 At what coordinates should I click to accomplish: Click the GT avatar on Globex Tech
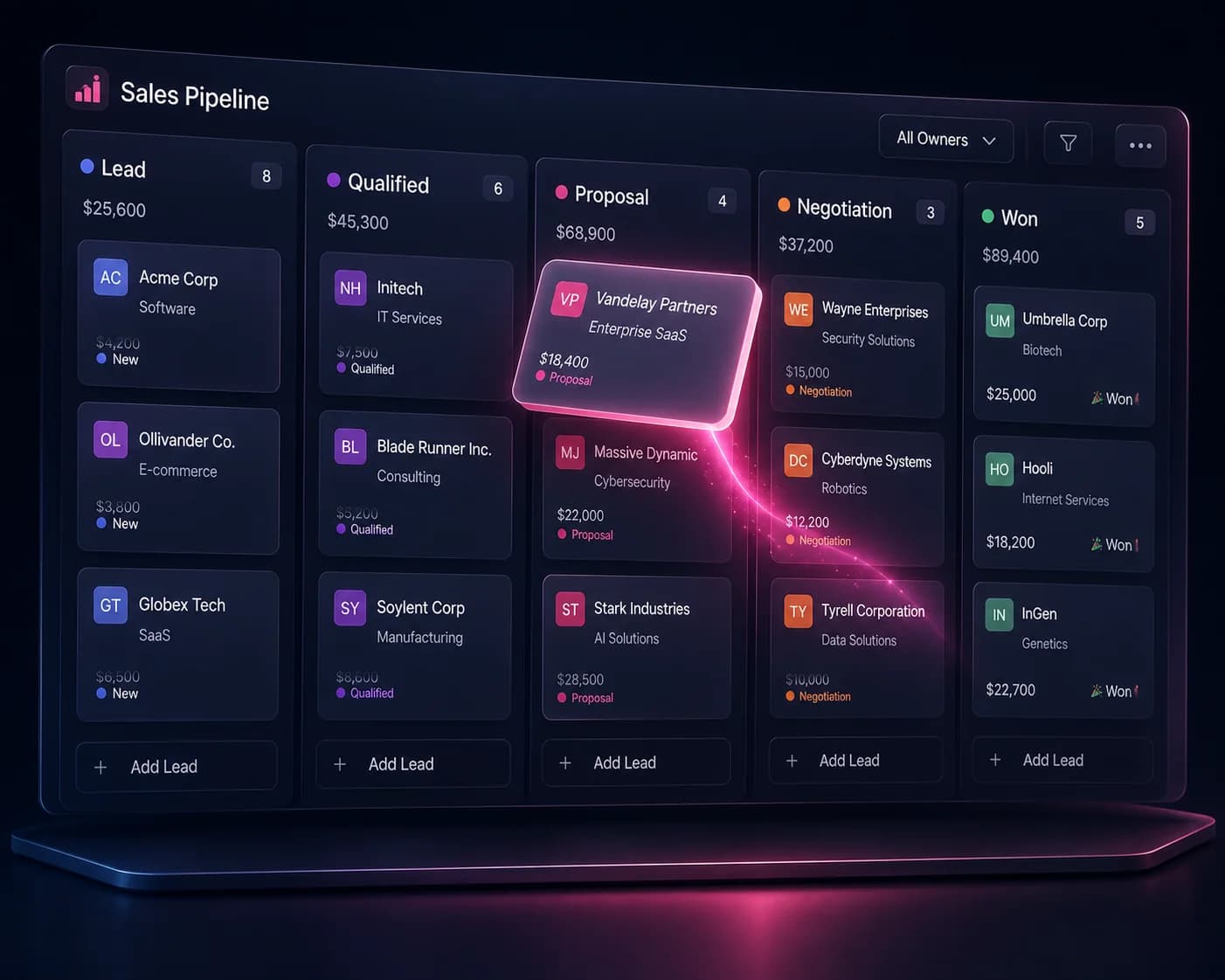tap(111, 604)
